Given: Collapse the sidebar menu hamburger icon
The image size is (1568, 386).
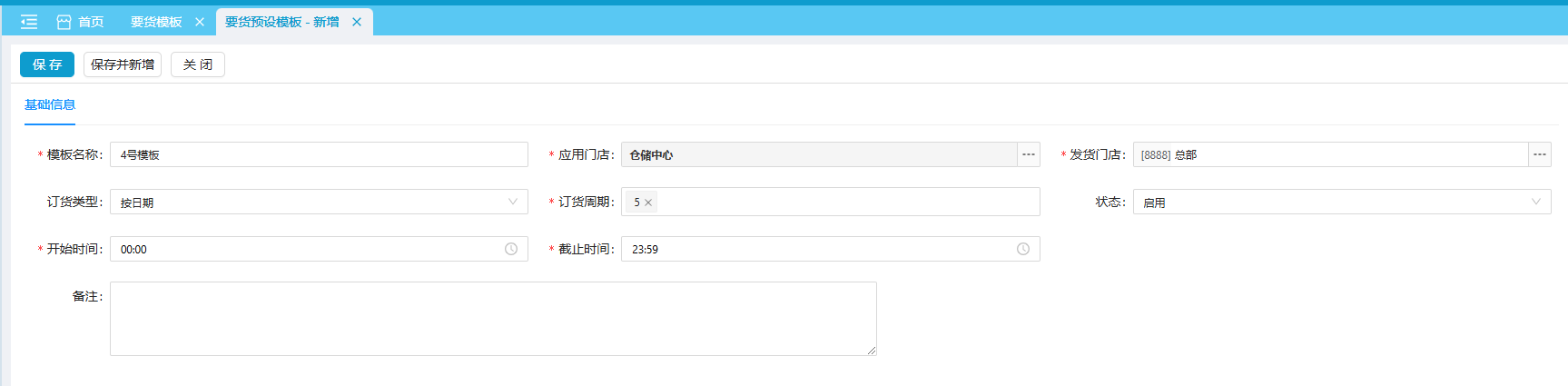Looking at the screenshot, I should coord(29,22).
